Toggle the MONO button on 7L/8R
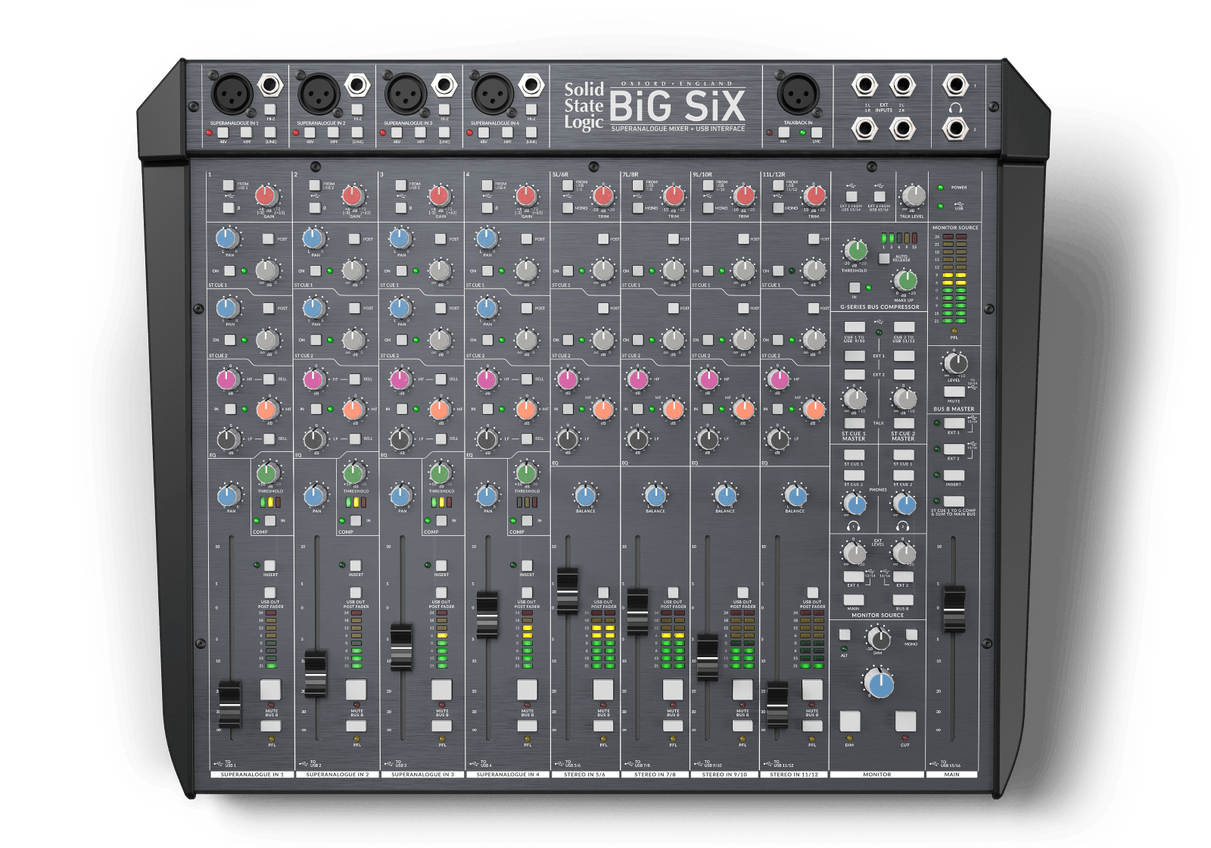This screenshot has width=1211, height=848. 637,208
